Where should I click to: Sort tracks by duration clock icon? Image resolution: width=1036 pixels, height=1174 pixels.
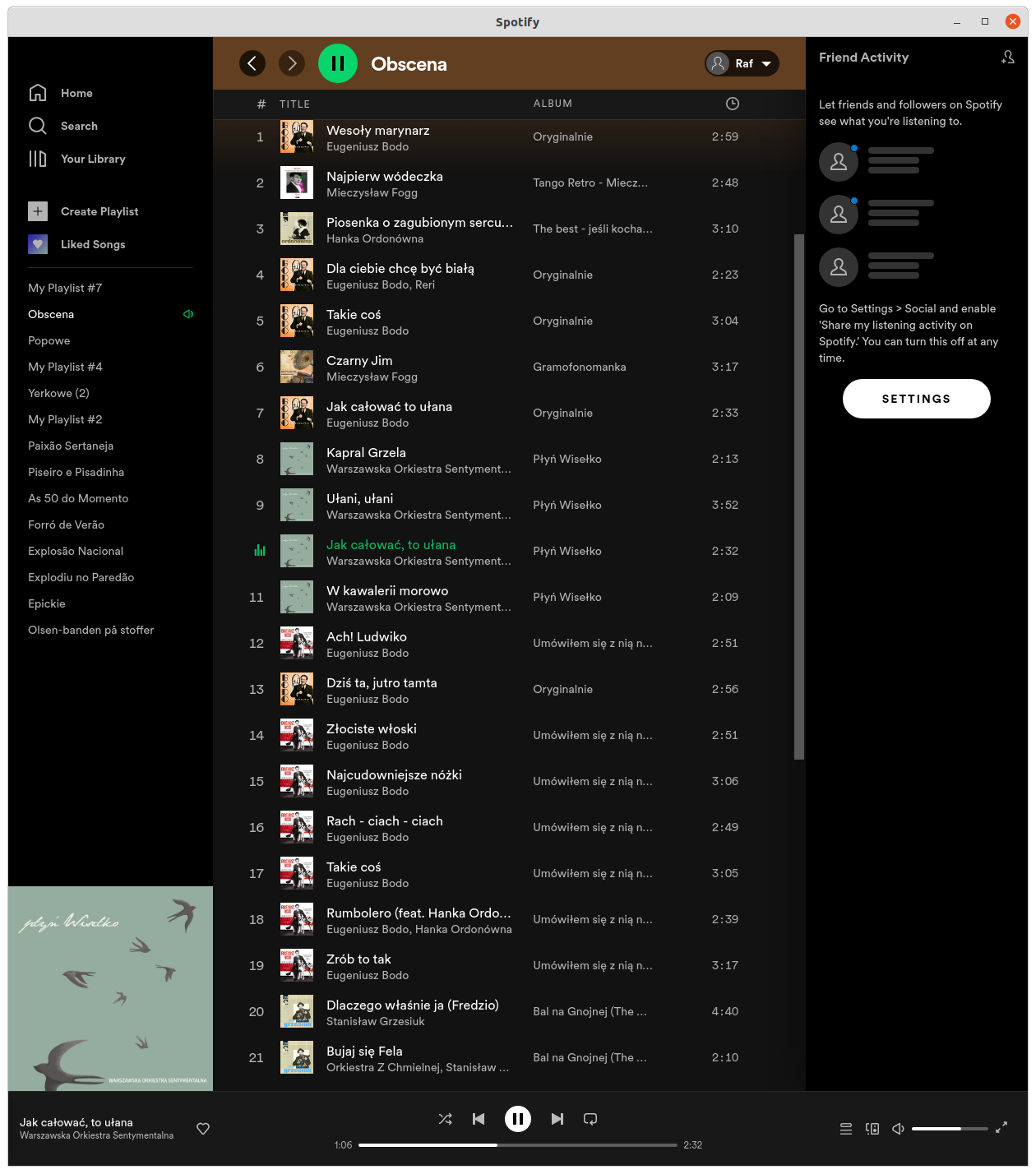733,104
